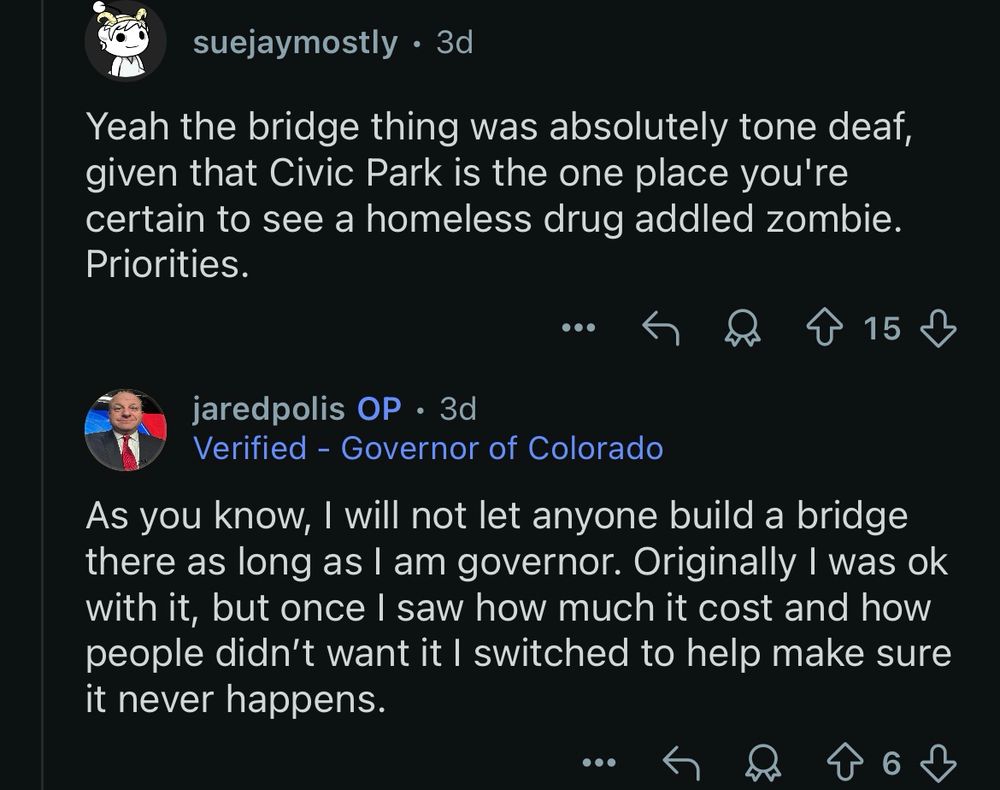Downvote suejaymostly's comment
The width and height of the screenshot is (1000, 790).
(x=937, y=327)
